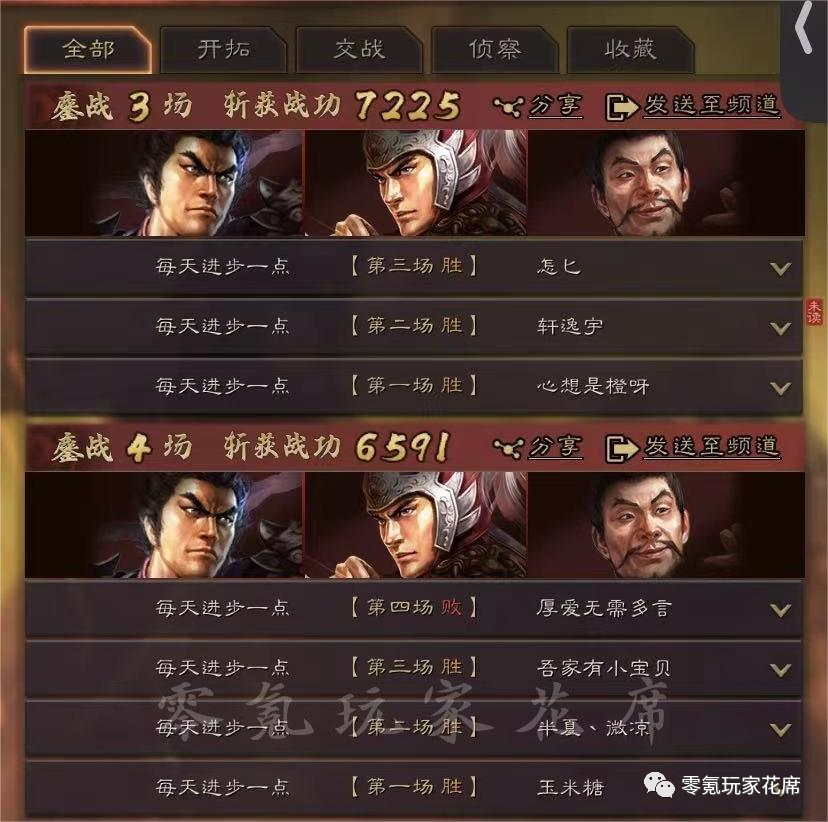Switch to the 开拓 tab
Image resolution: width=828 pixels, height=822 pixels.
click(223, 50)
